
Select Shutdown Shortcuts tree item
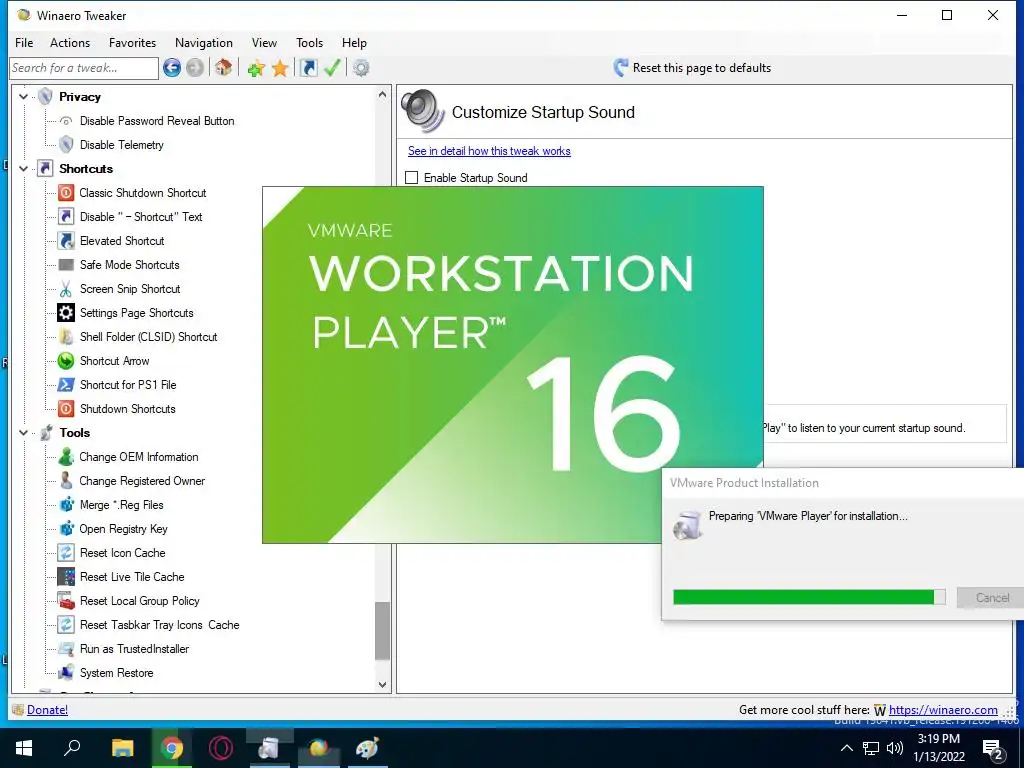coord(127,409)
